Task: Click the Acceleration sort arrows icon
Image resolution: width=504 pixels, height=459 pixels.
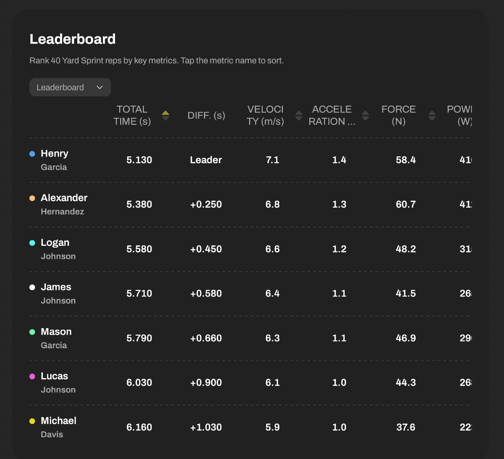Action: pyautogui.click(x=365, y=116)
